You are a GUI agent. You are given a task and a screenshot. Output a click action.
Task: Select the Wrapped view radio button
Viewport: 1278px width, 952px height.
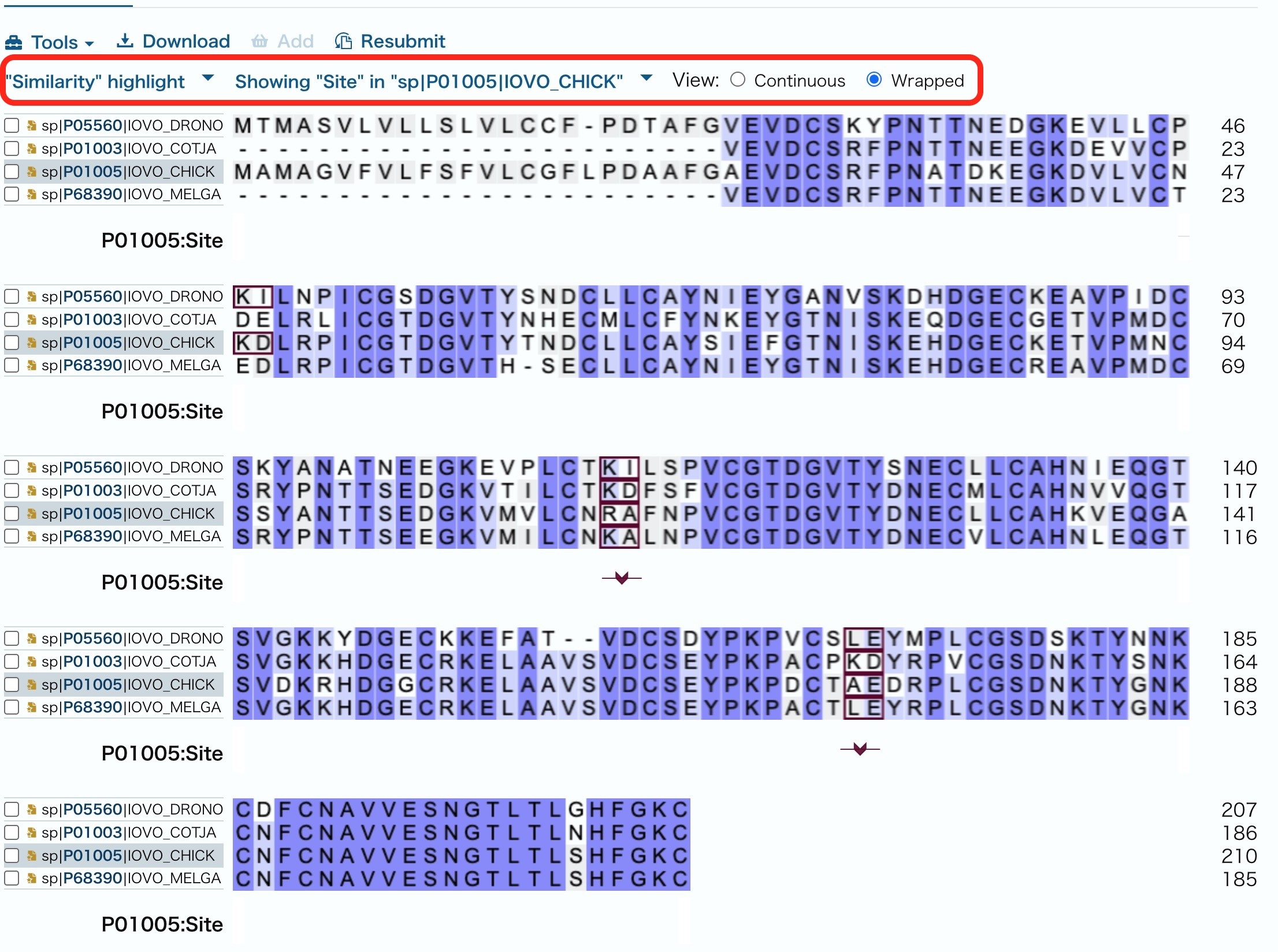[874, 80]
